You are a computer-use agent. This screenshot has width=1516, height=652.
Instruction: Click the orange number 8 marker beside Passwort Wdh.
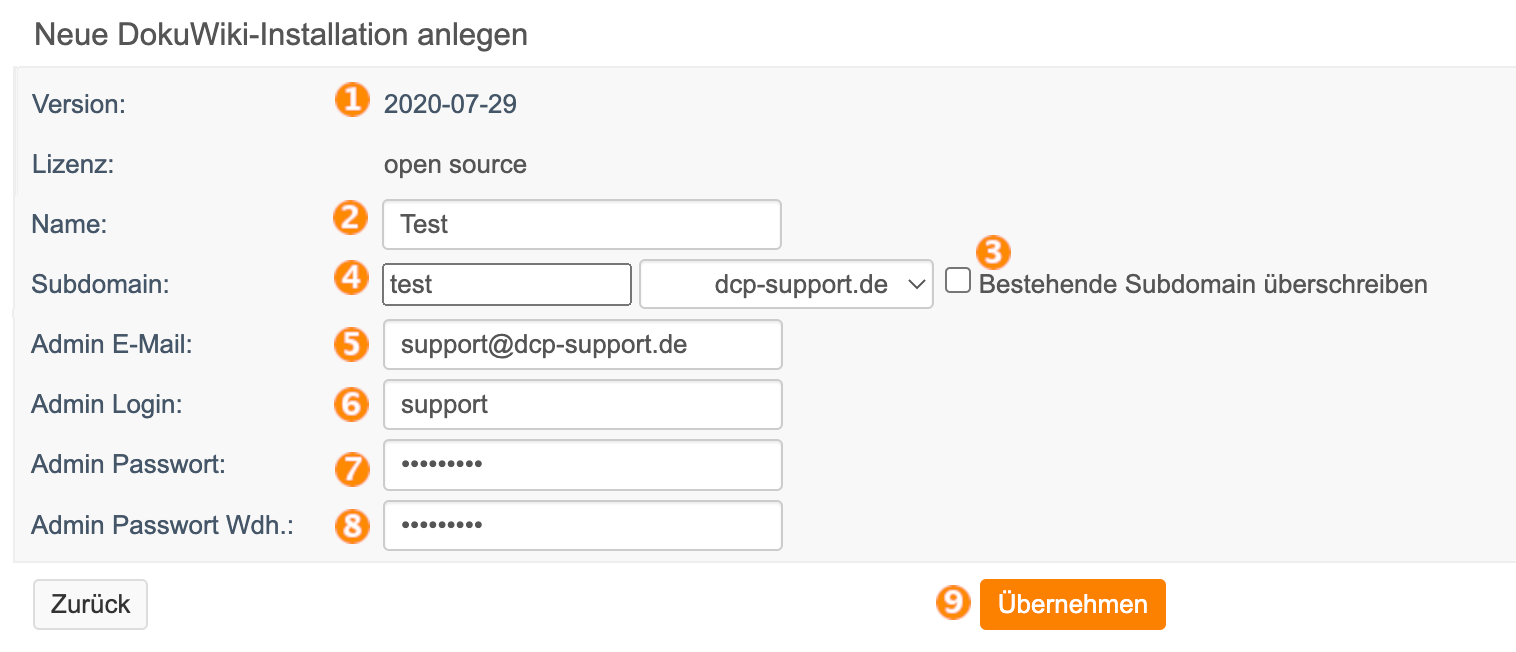coord(351,526)
